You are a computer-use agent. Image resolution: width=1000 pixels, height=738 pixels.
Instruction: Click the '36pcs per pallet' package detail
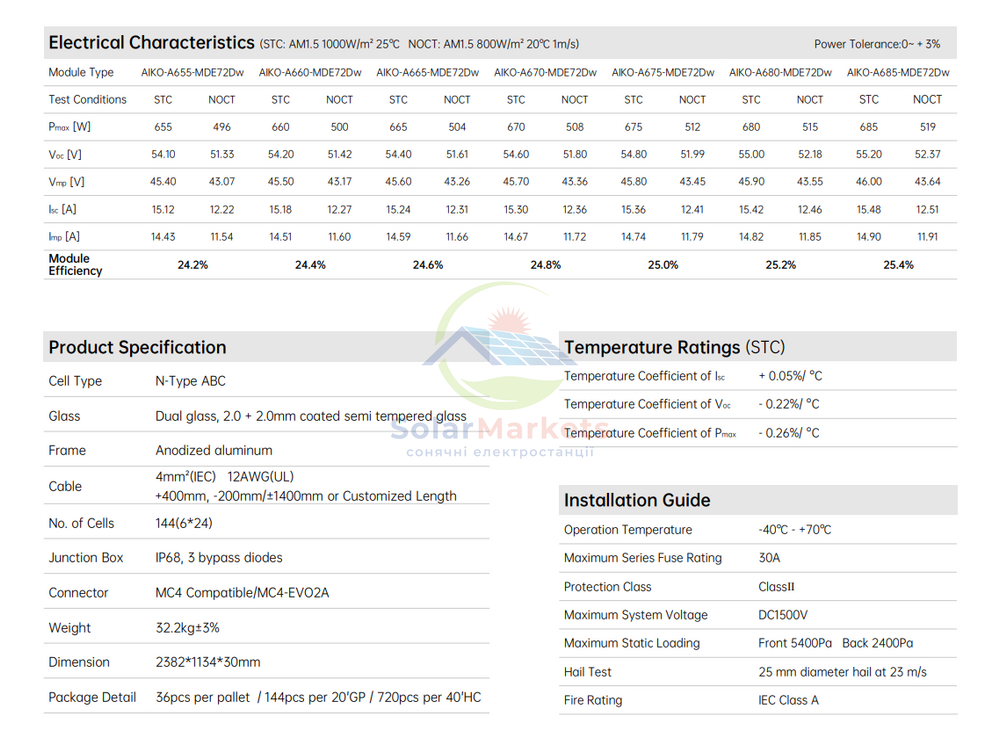(x=203, y=698)
